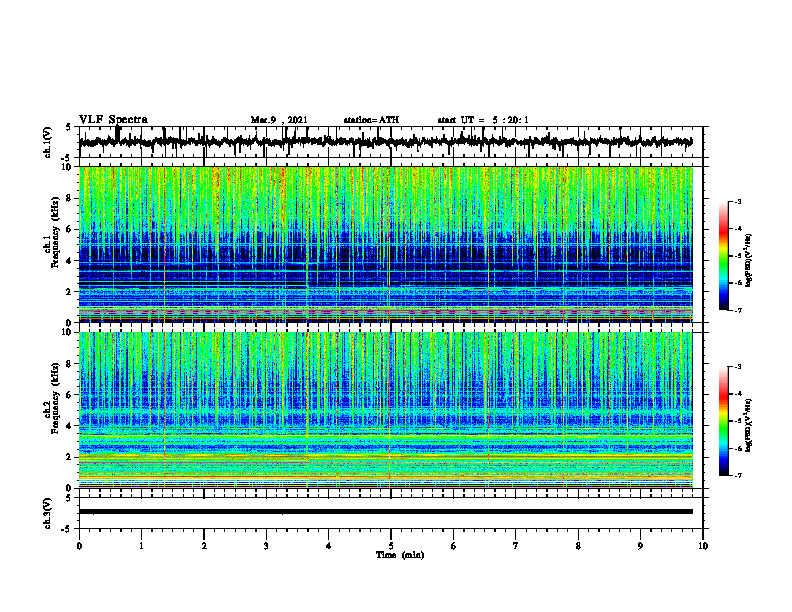
Task: Click the '8' kHz tick on ch.2 axis
Action: 69,364
